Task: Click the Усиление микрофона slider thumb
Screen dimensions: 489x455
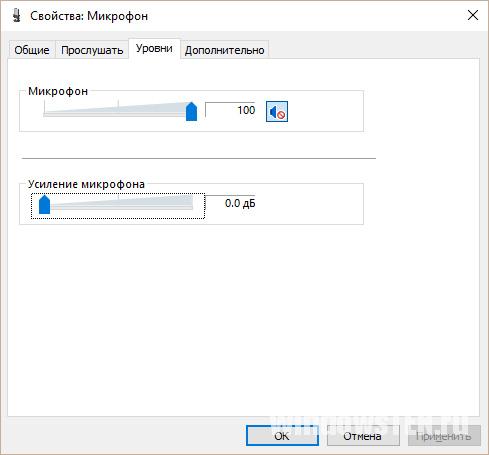Action: 44,204
